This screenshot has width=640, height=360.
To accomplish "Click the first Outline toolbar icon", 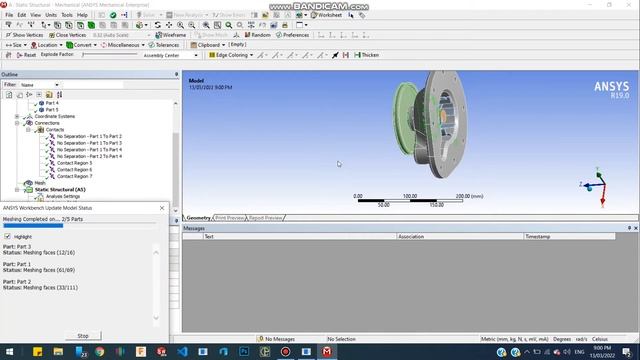I will [9, 95].
